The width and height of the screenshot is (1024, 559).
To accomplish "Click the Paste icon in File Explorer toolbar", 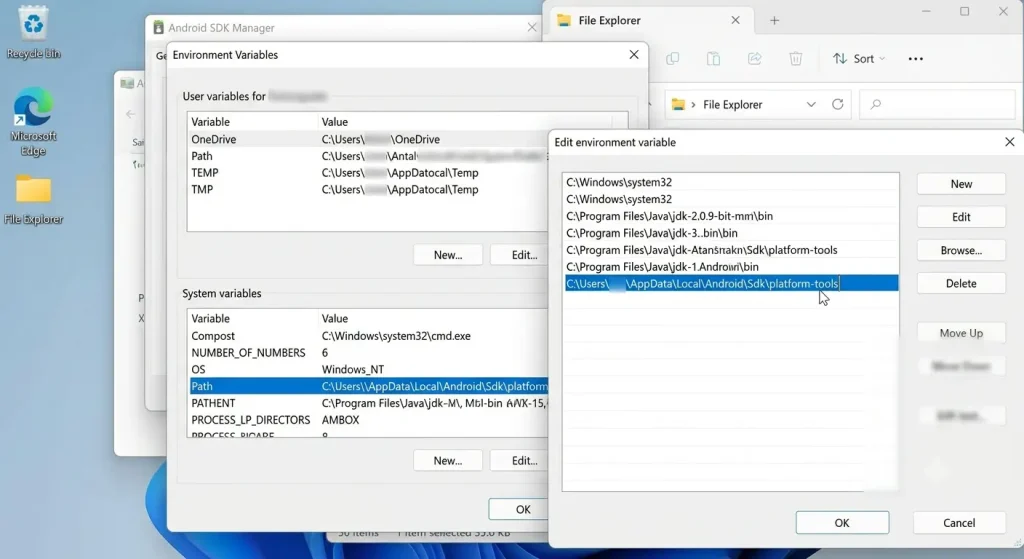I will click(713, 59).
